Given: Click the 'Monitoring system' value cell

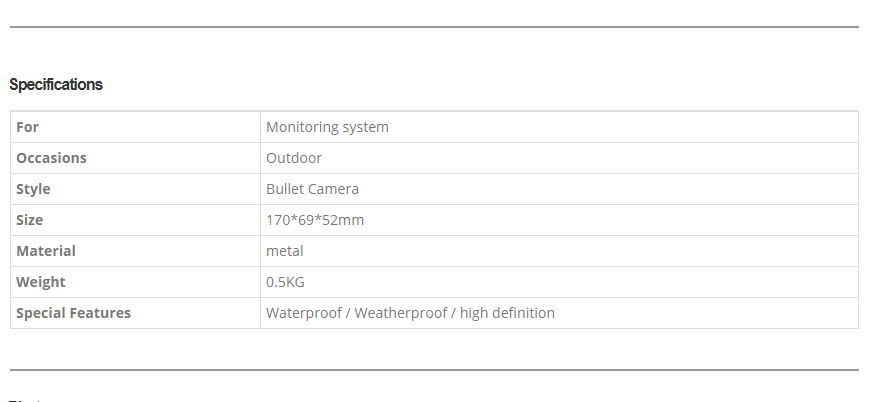Looking at the screenshot, I should pyautogui.click(x=327, y=127).
